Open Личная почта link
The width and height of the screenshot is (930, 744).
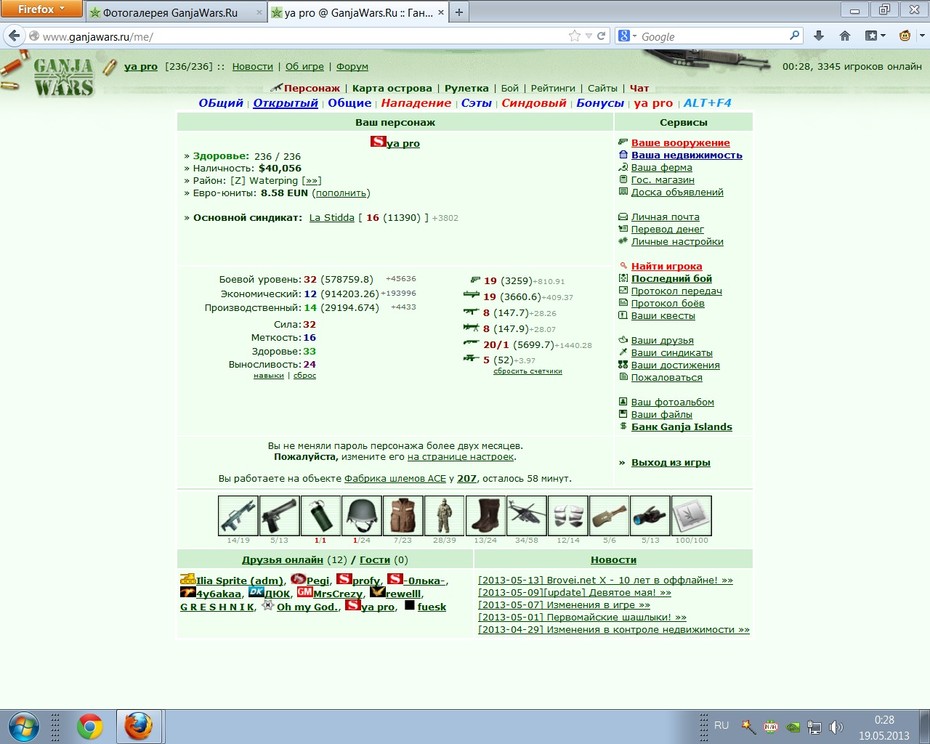[x=665, y=217]
